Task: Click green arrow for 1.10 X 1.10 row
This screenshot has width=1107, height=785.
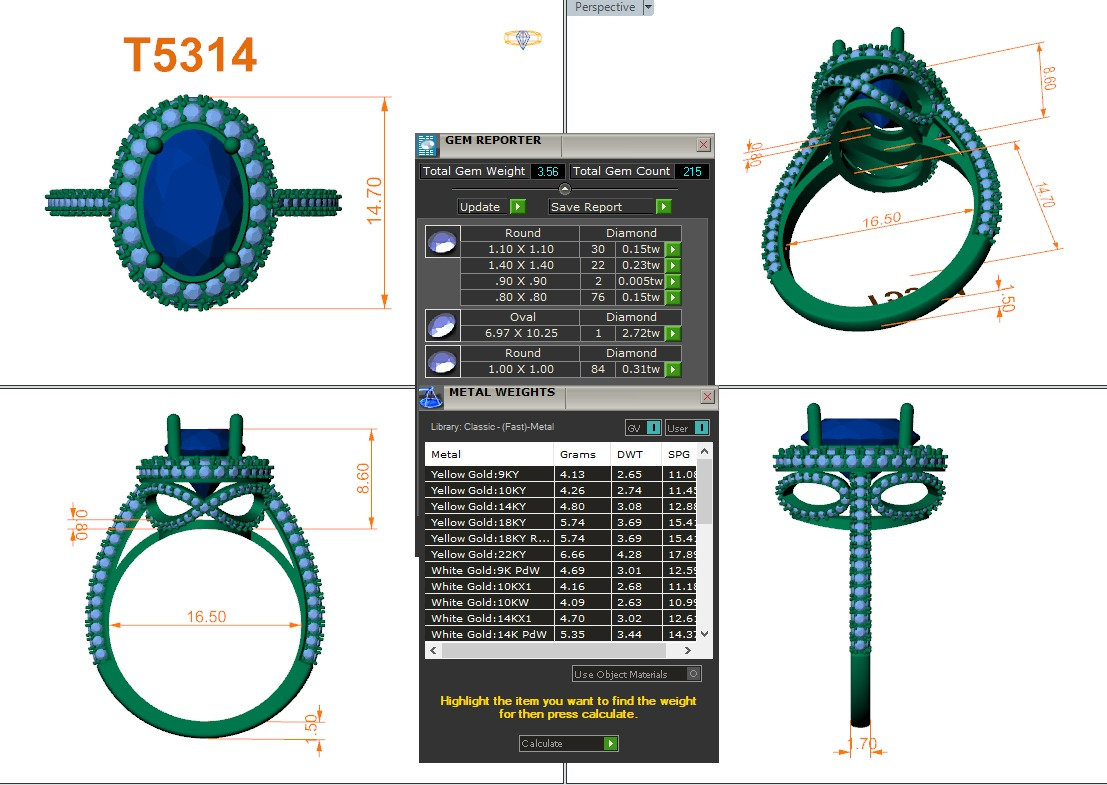Action: (x=673, y=249)
